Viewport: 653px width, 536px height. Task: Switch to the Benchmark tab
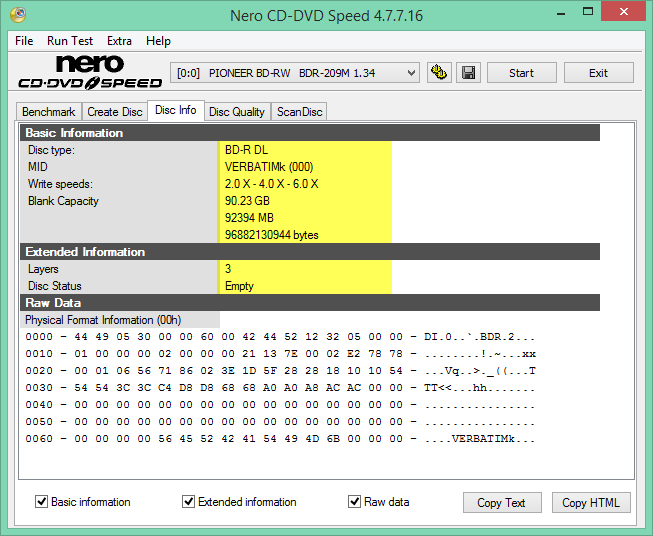[49, 112]
